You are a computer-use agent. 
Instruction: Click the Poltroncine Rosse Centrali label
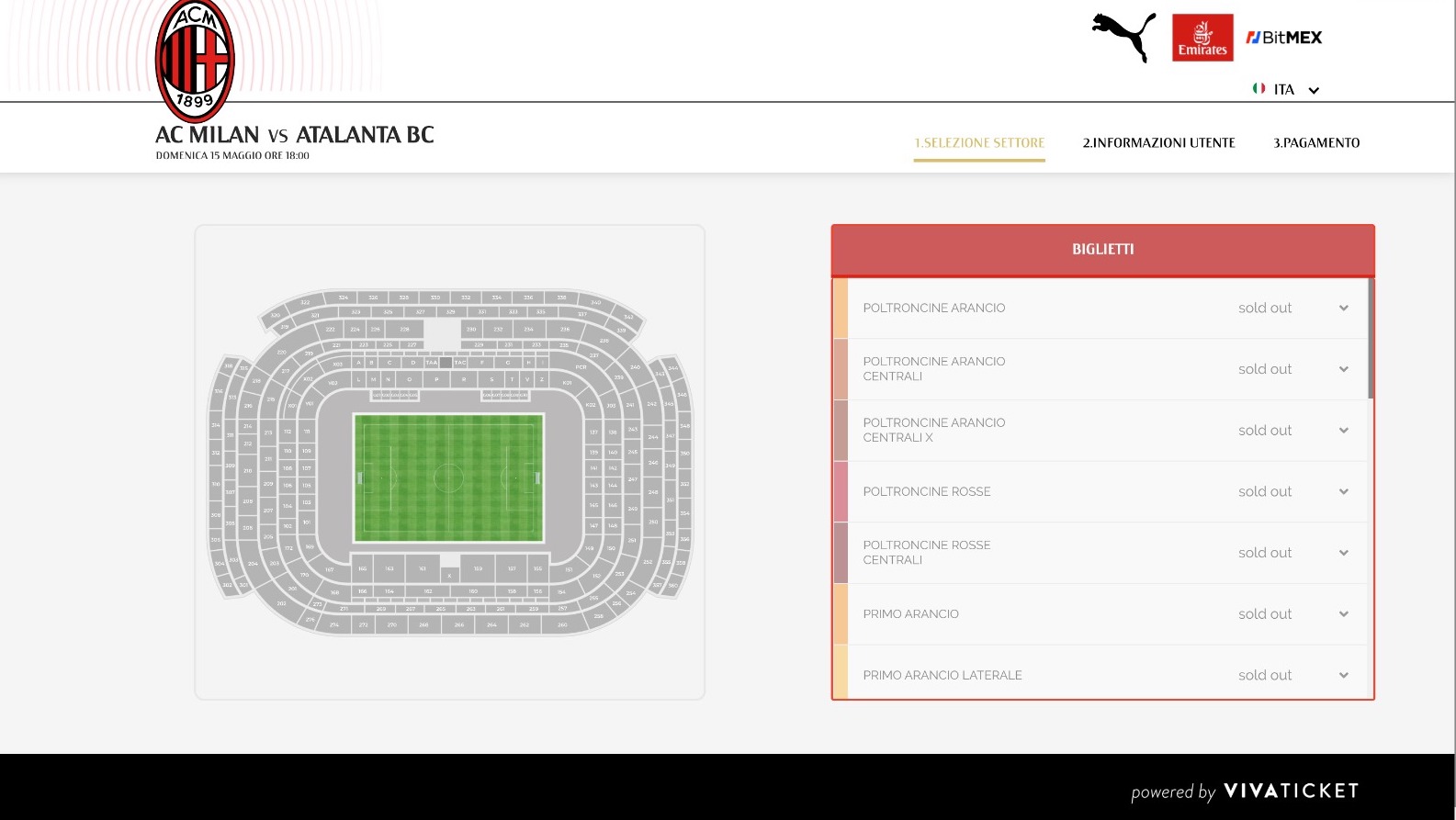pos(926,553)
